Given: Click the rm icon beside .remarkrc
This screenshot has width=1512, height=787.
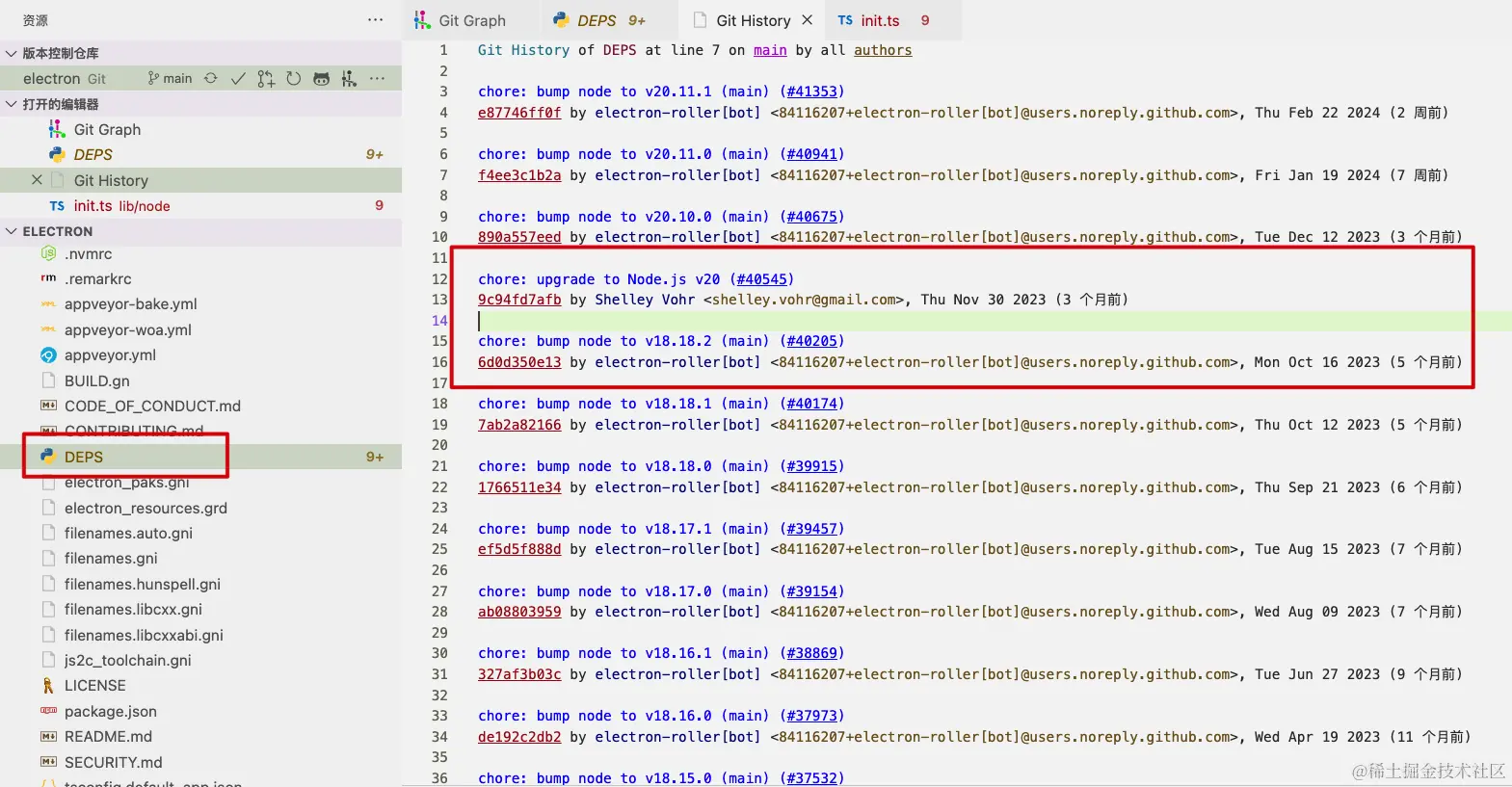Looking at the screenshot, I should click(48, 278).
